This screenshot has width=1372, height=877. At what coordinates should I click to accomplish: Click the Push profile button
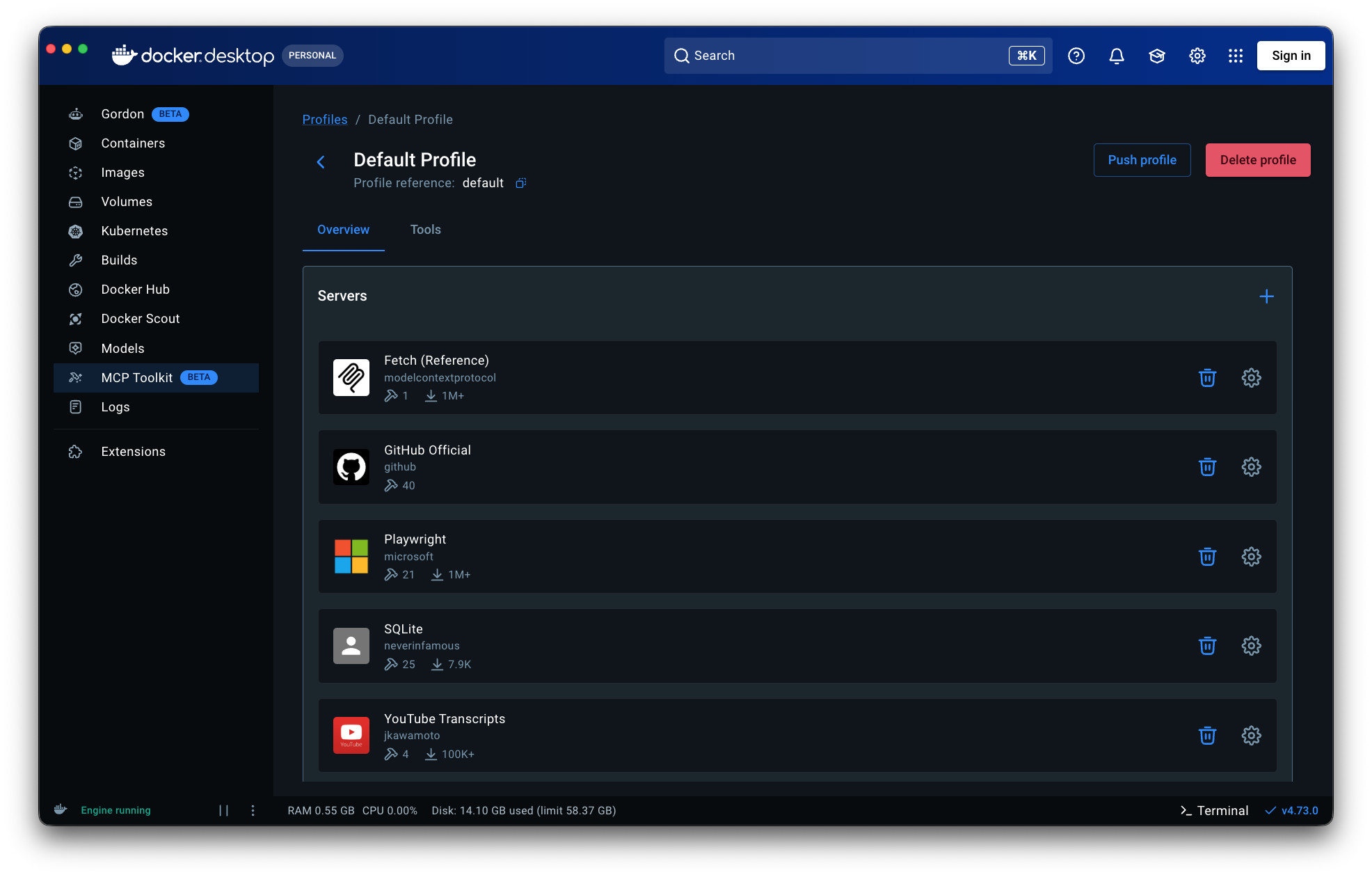pos(1142,160)
